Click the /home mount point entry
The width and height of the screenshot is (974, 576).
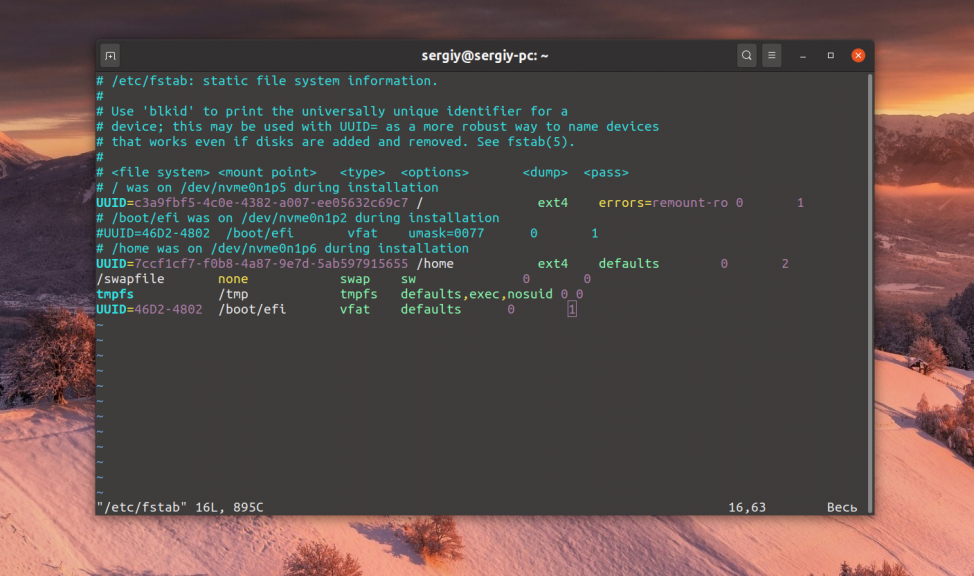click(x=434, y=264)
